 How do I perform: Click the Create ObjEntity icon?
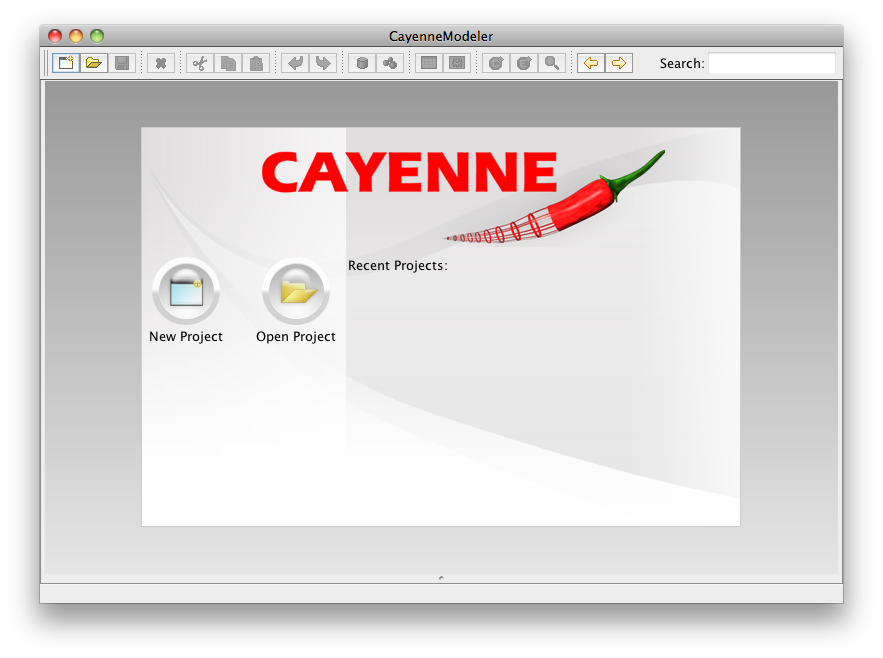pyautogui.click(x=495, y=63)
